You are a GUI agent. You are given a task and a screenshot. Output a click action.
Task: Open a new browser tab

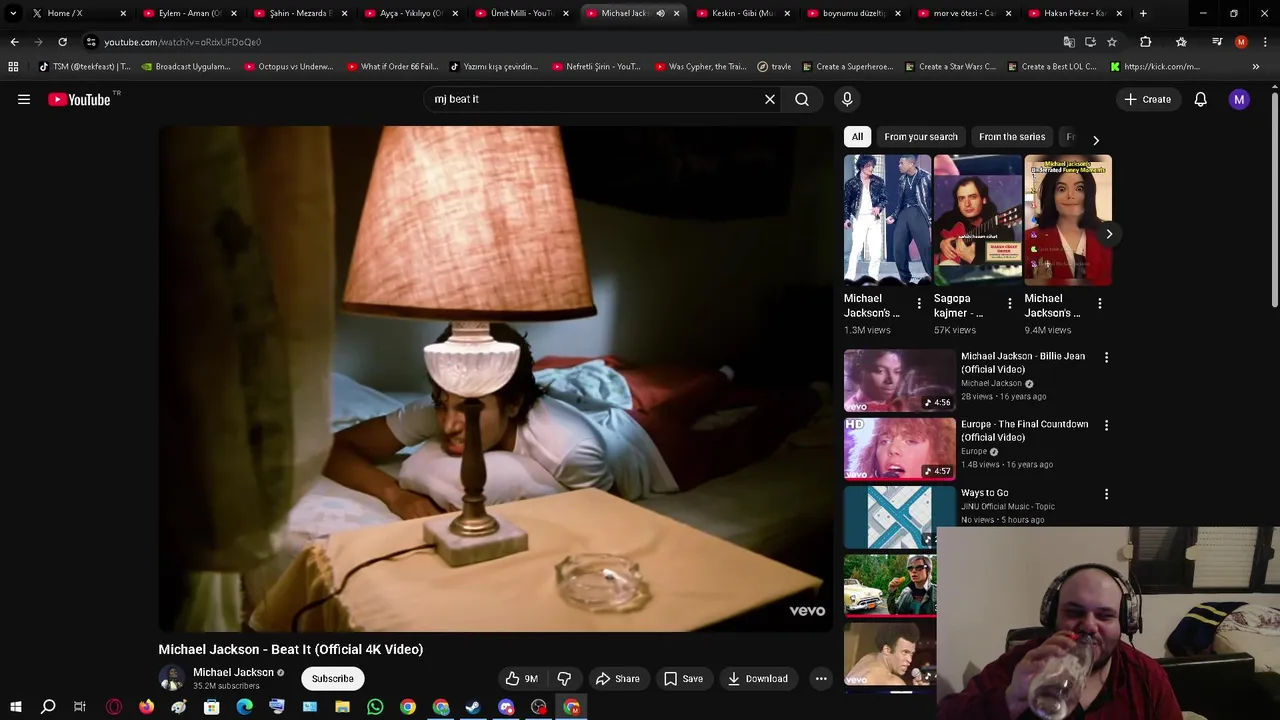pos(1143,13)
